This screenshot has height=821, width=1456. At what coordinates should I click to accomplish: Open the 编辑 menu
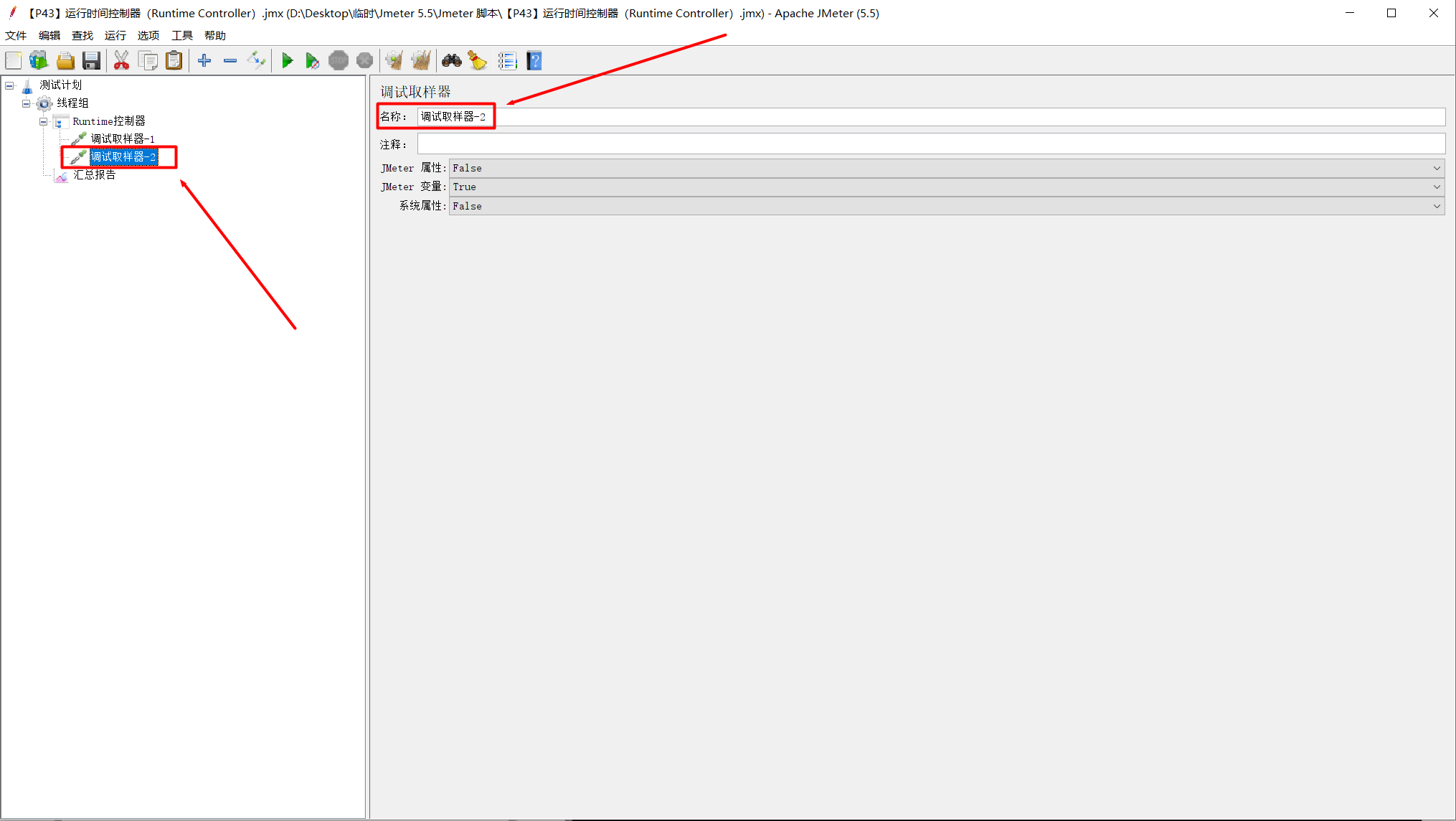[x=49, y=35]
